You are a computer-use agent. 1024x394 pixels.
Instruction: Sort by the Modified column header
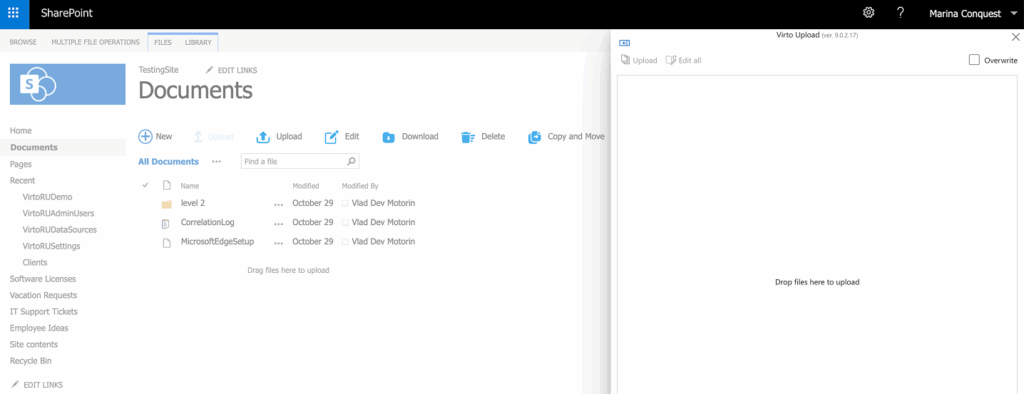point(306,186)
